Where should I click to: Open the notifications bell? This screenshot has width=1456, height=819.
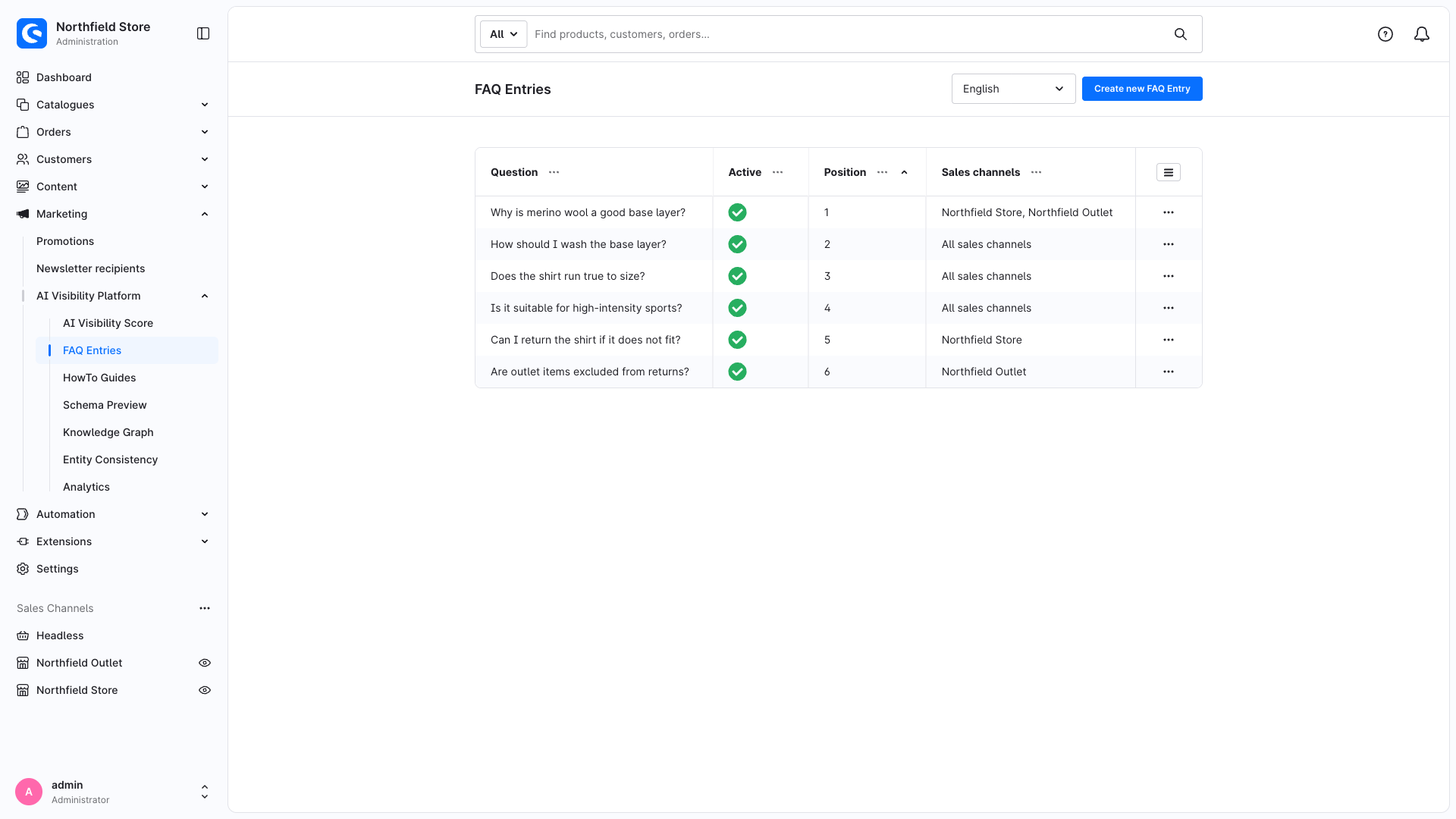1422,34
